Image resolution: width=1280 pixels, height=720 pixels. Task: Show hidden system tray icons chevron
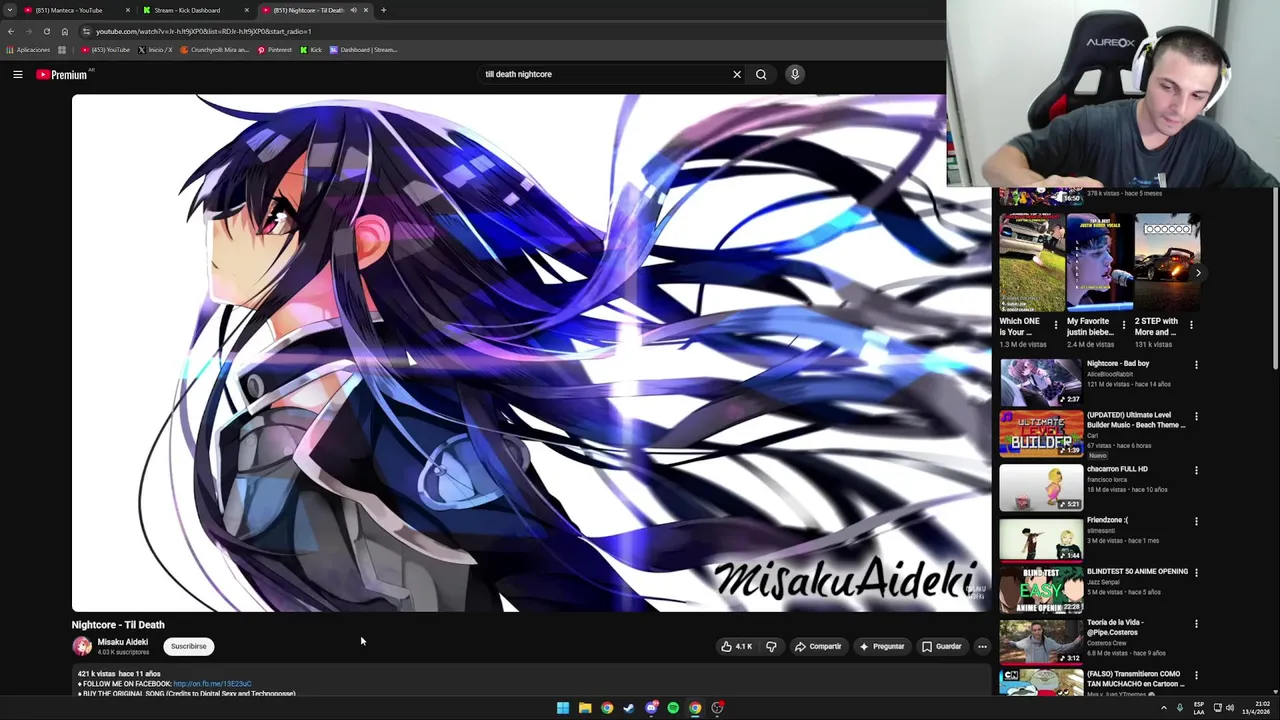pos(1163,708)
